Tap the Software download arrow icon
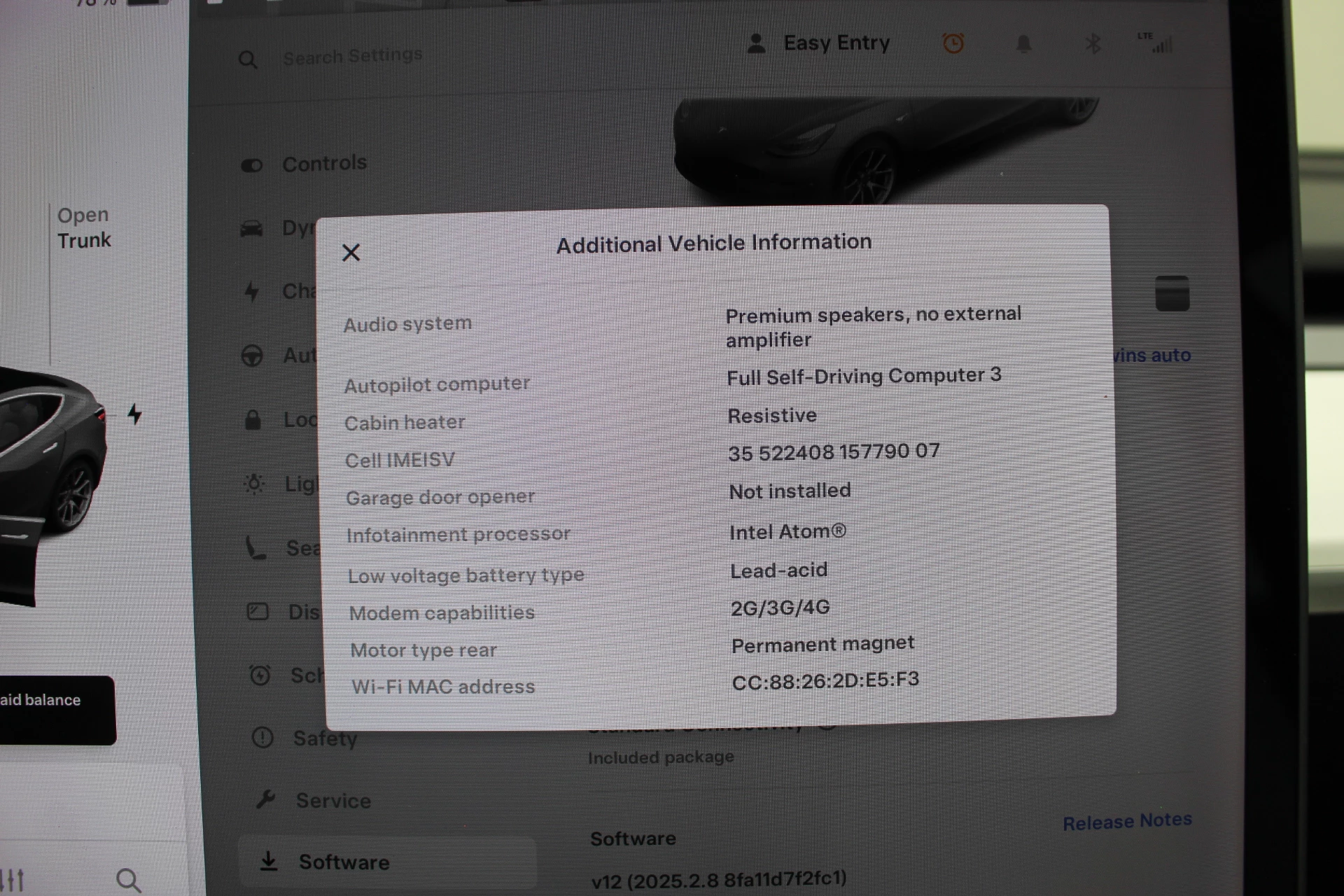 (268, 861)
